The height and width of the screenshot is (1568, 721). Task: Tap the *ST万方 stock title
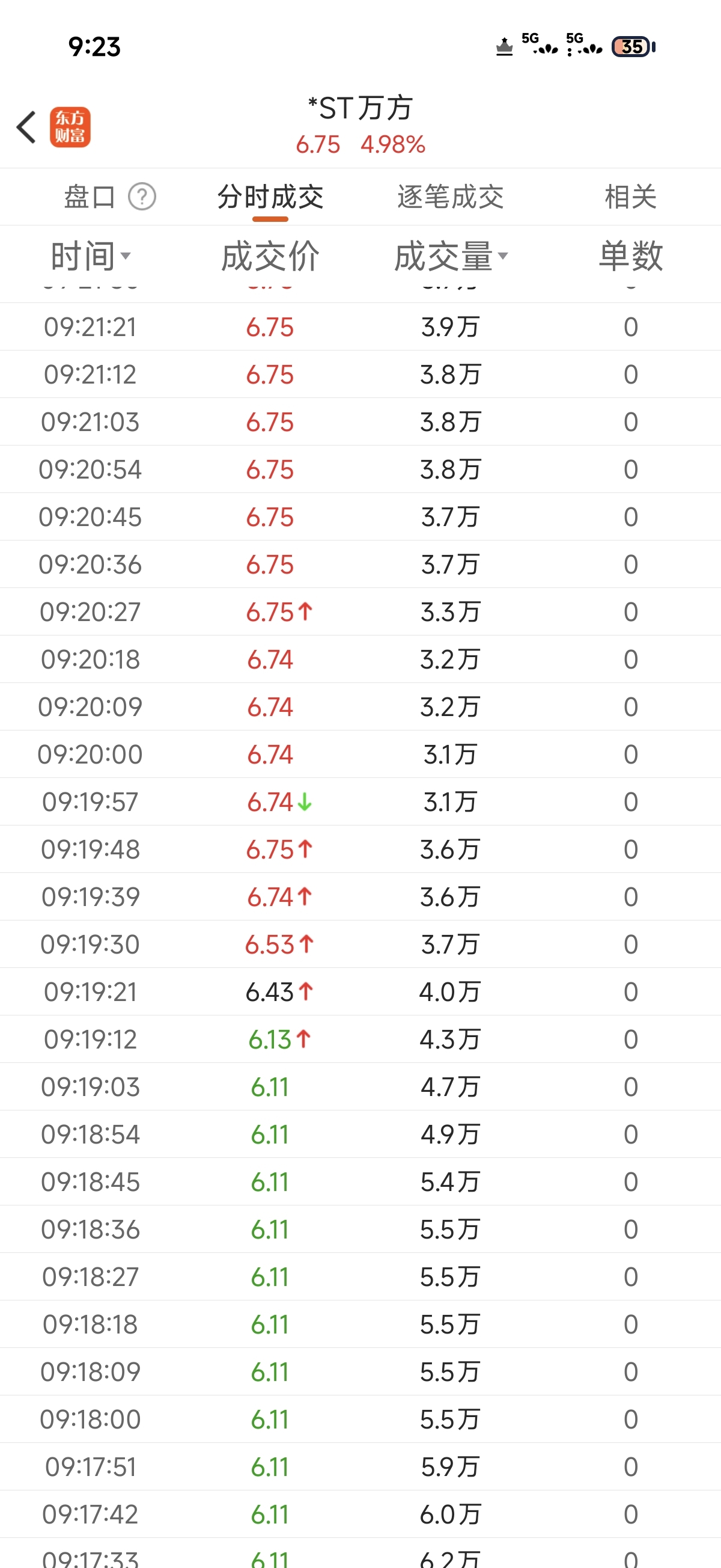[360, 108]
